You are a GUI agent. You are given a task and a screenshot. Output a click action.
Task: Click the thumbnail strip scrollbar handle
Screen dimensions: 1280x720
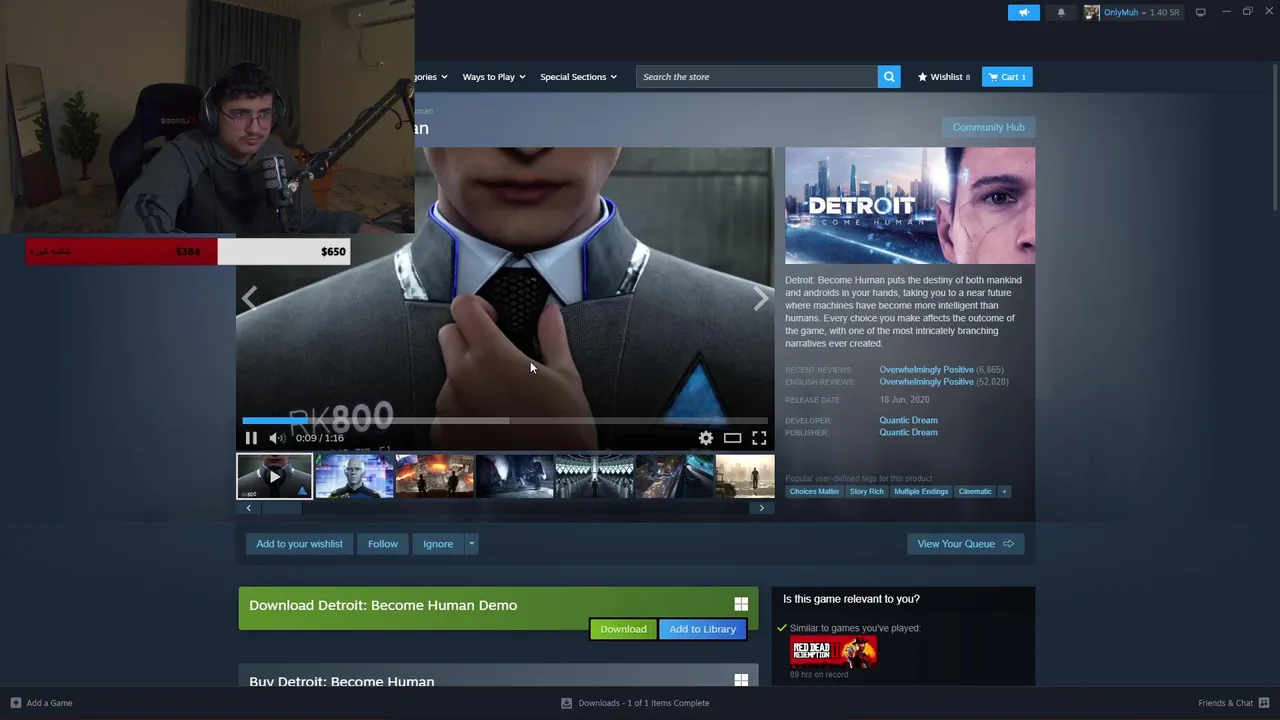click(x=281, y=508)
